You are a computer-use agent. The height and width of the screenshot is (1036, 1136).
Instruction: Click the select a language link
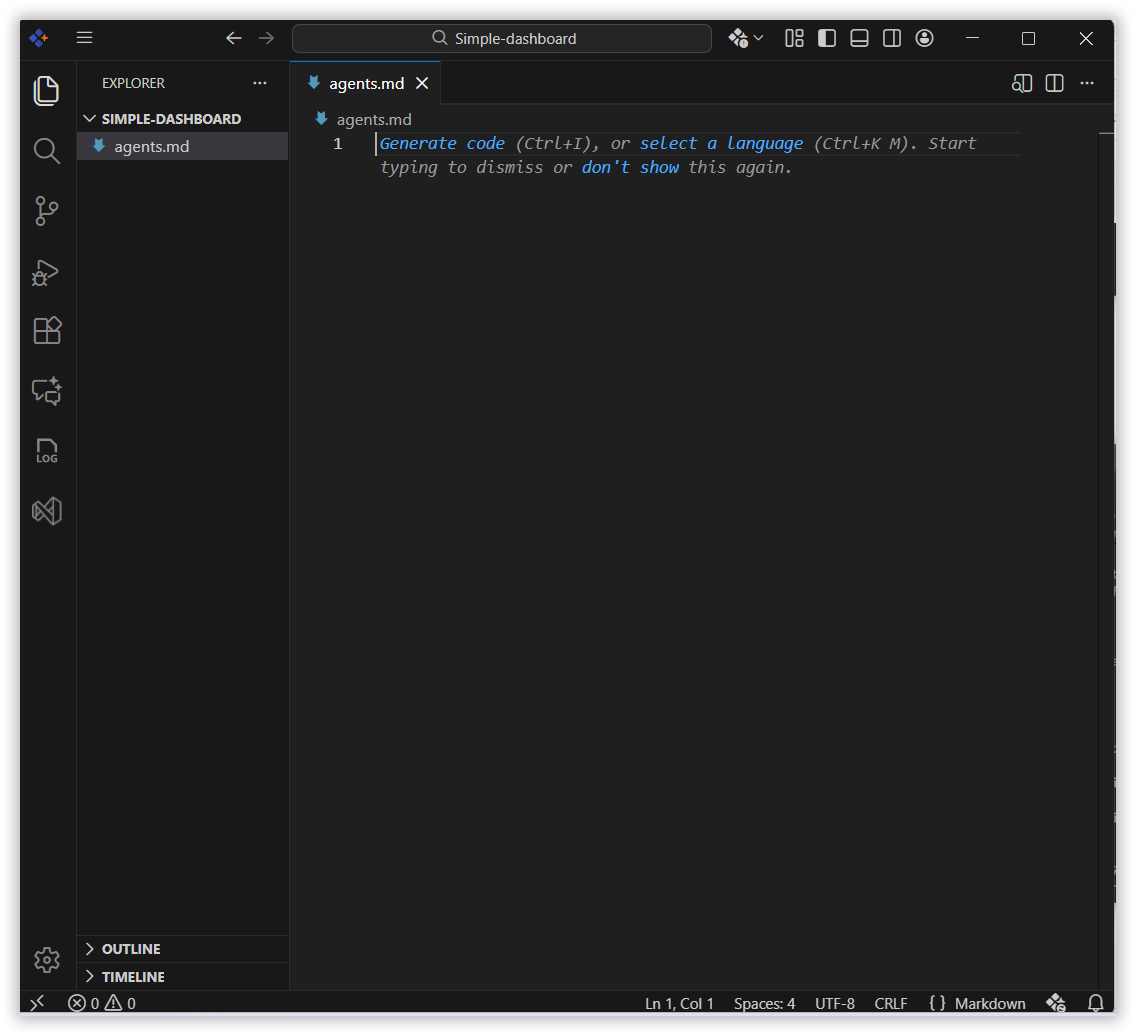[721, 143]
